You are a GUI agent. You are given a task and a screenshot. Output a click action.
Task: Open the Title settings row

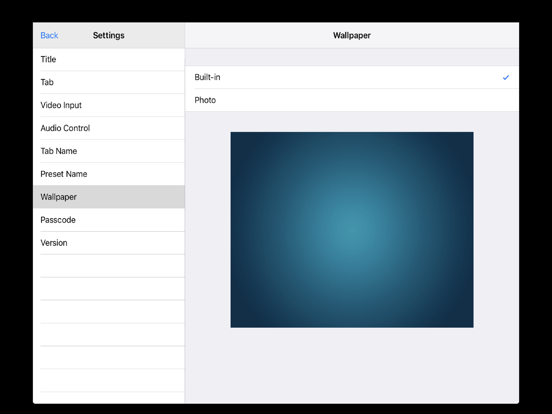(109, 59)
